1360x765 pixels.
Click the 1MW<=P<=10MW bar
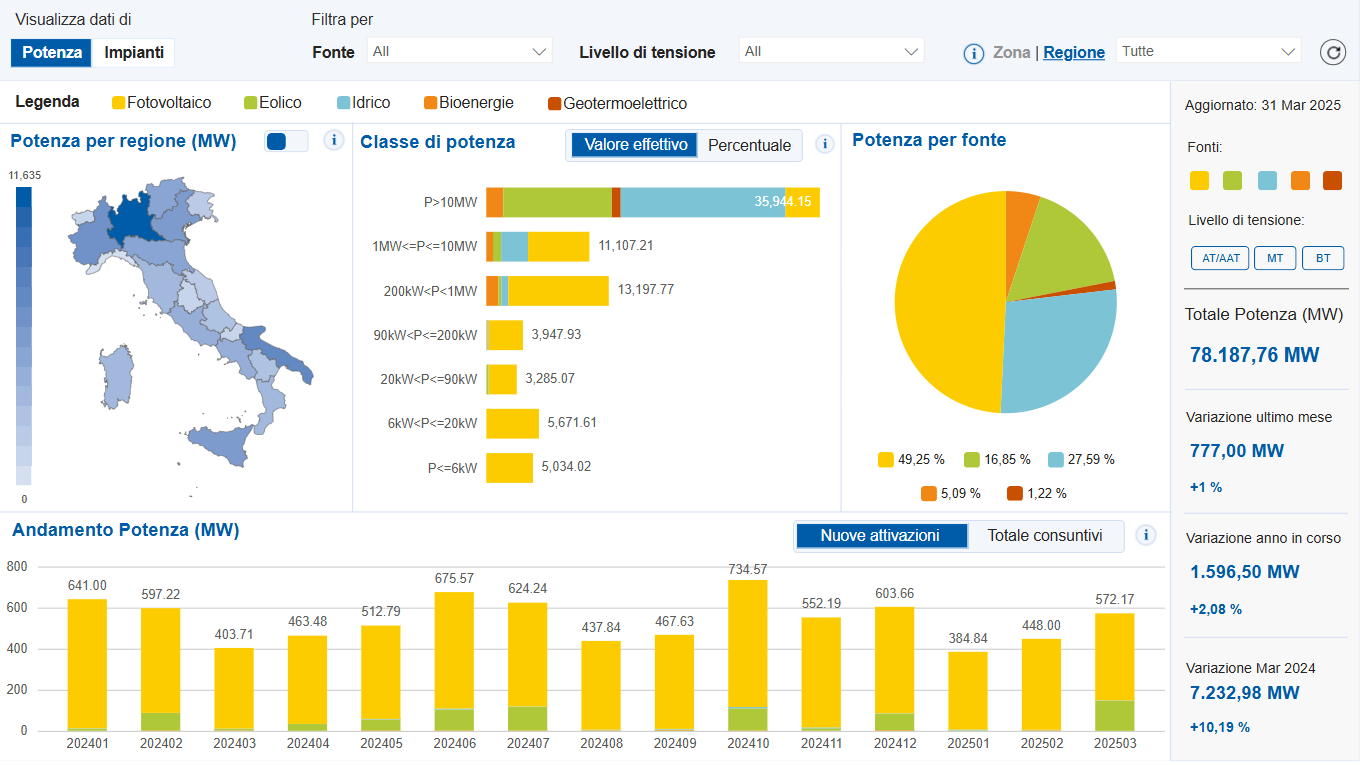pyautogui.click(x=538, y=246)
